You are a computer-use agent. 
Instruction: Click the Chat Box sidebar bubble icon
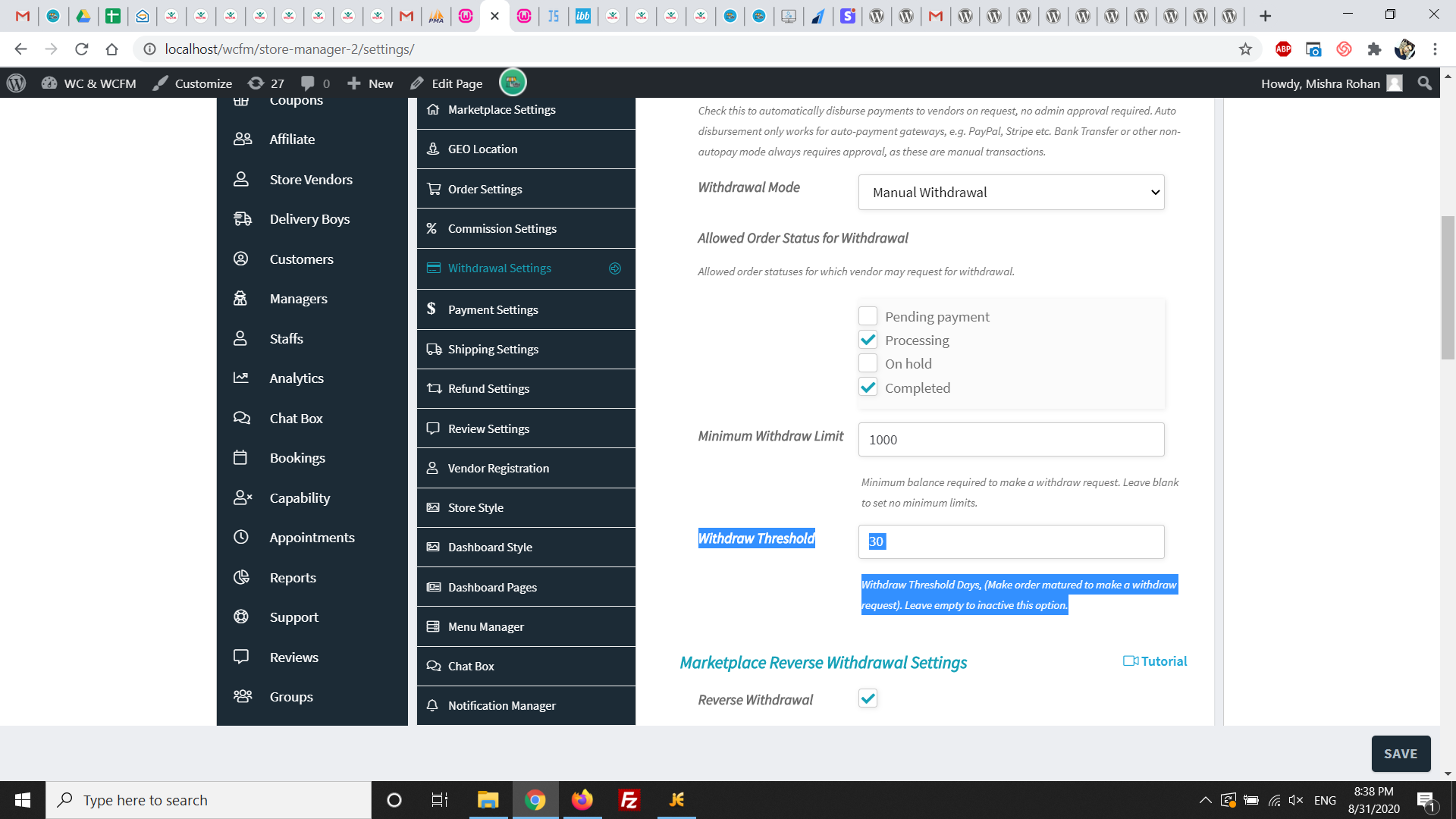point(242,418)
